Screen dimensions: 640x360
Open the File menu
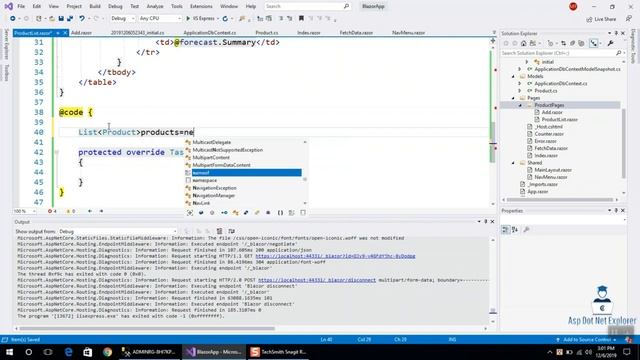21,7
